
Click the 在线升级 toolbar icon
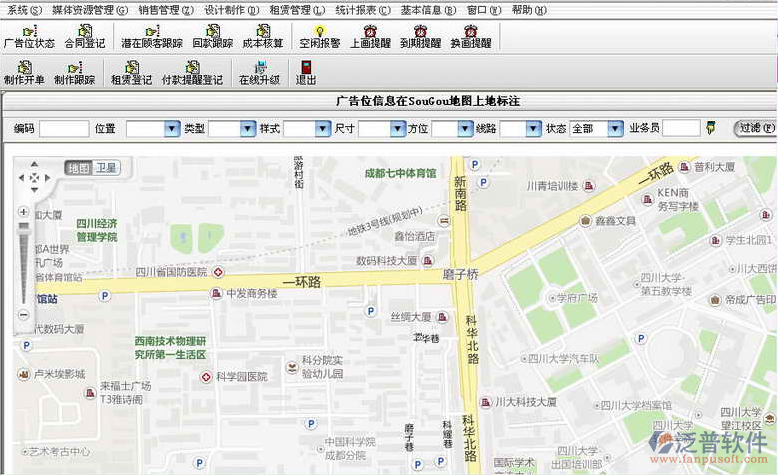pyautogui.click(x=259, y=73)
